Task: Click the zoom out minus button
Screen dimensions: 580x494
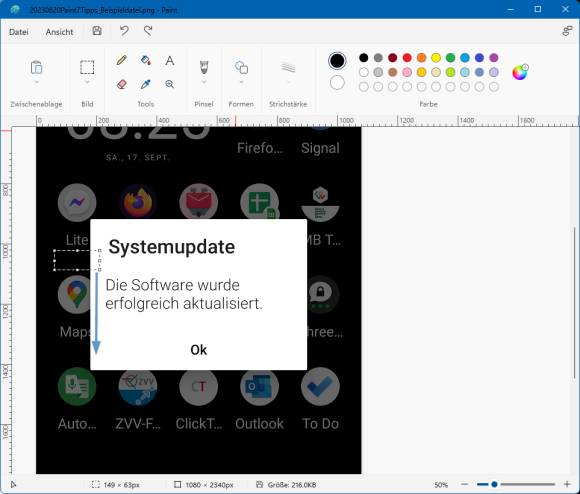Action: 465,484
